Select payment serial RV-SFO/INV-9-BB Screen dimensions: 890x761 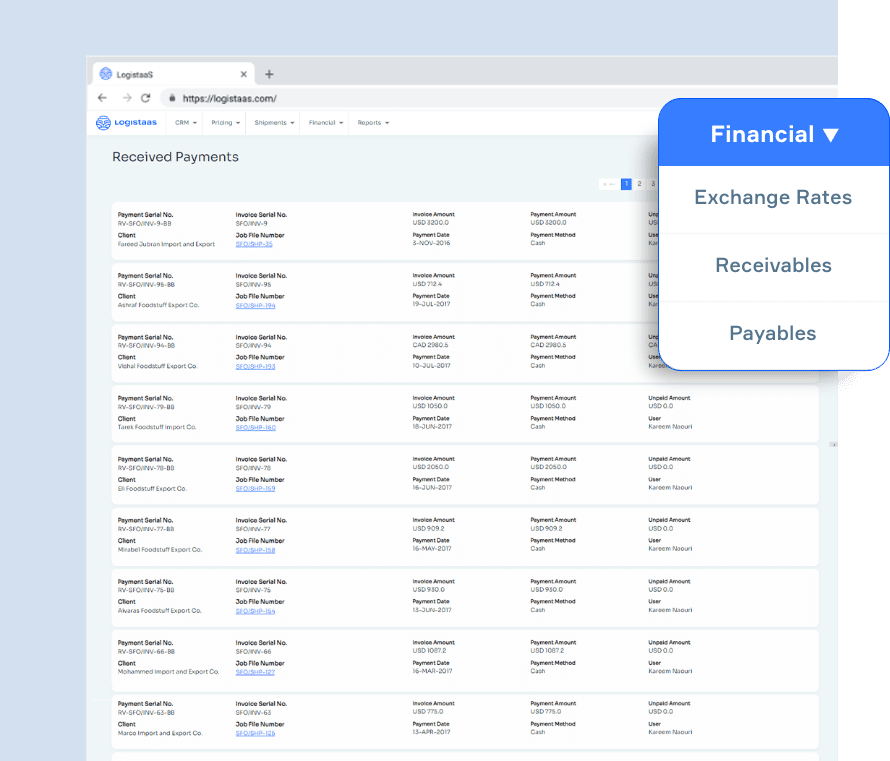[144, 224]
